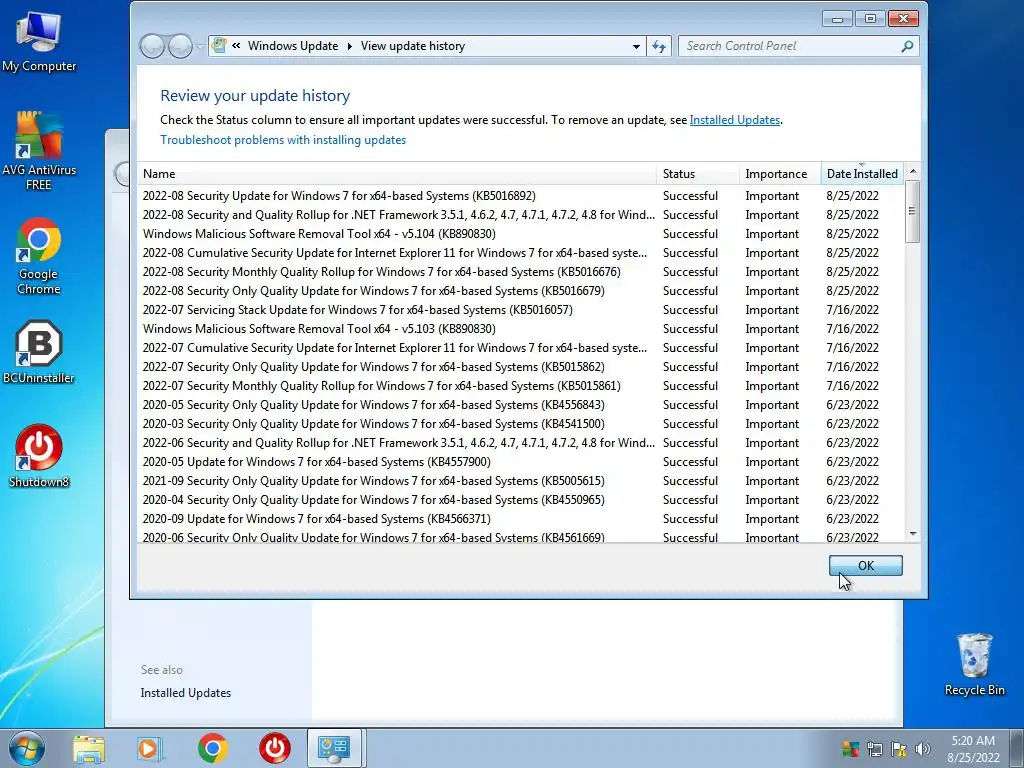The height and width of the screenshot is (768, 1024).
Task: Launch AVG AntiVirus FREE shortcut
Action: (39, 150)
